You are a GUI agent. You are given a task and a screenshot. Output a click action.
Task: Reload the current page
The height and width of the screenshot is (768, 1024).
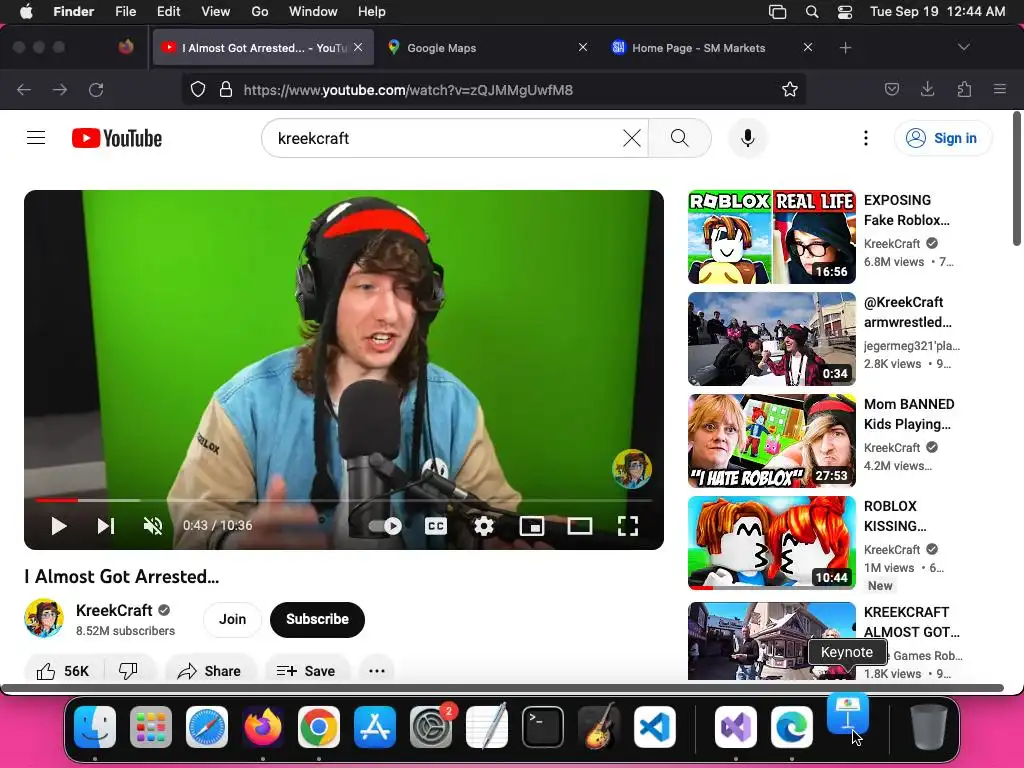[96, 89]
